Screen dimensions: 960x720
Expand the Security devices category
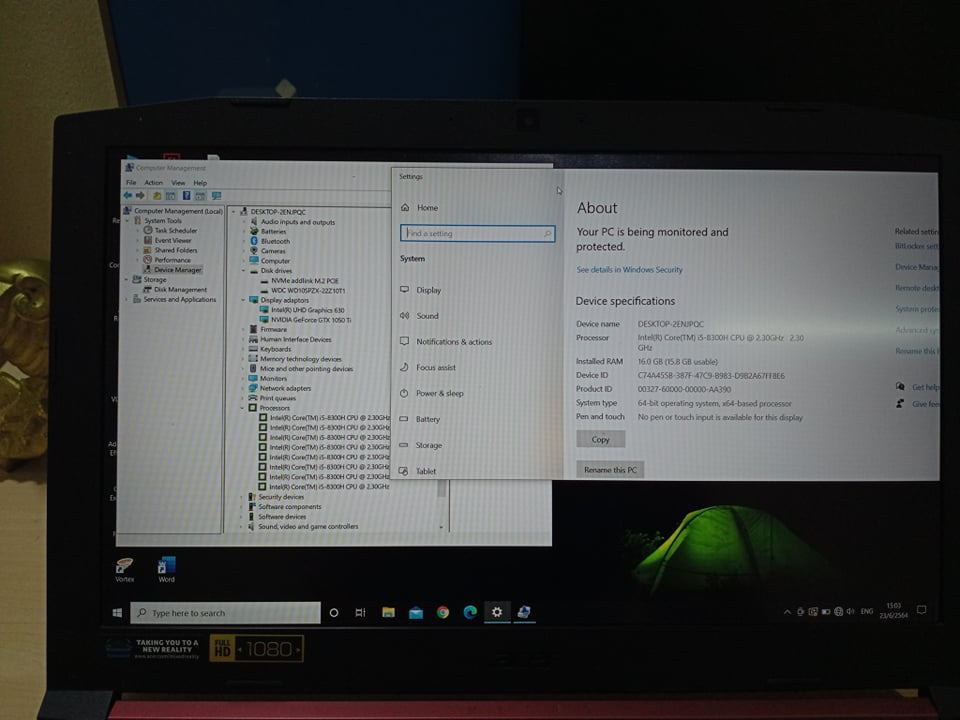coord(241,497)
